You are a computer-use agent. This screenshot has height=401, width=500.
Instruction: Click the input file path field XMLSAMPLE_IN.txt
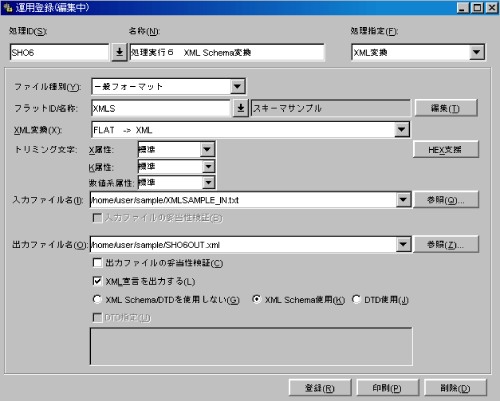pyautogui.click(x=243, y=200)
